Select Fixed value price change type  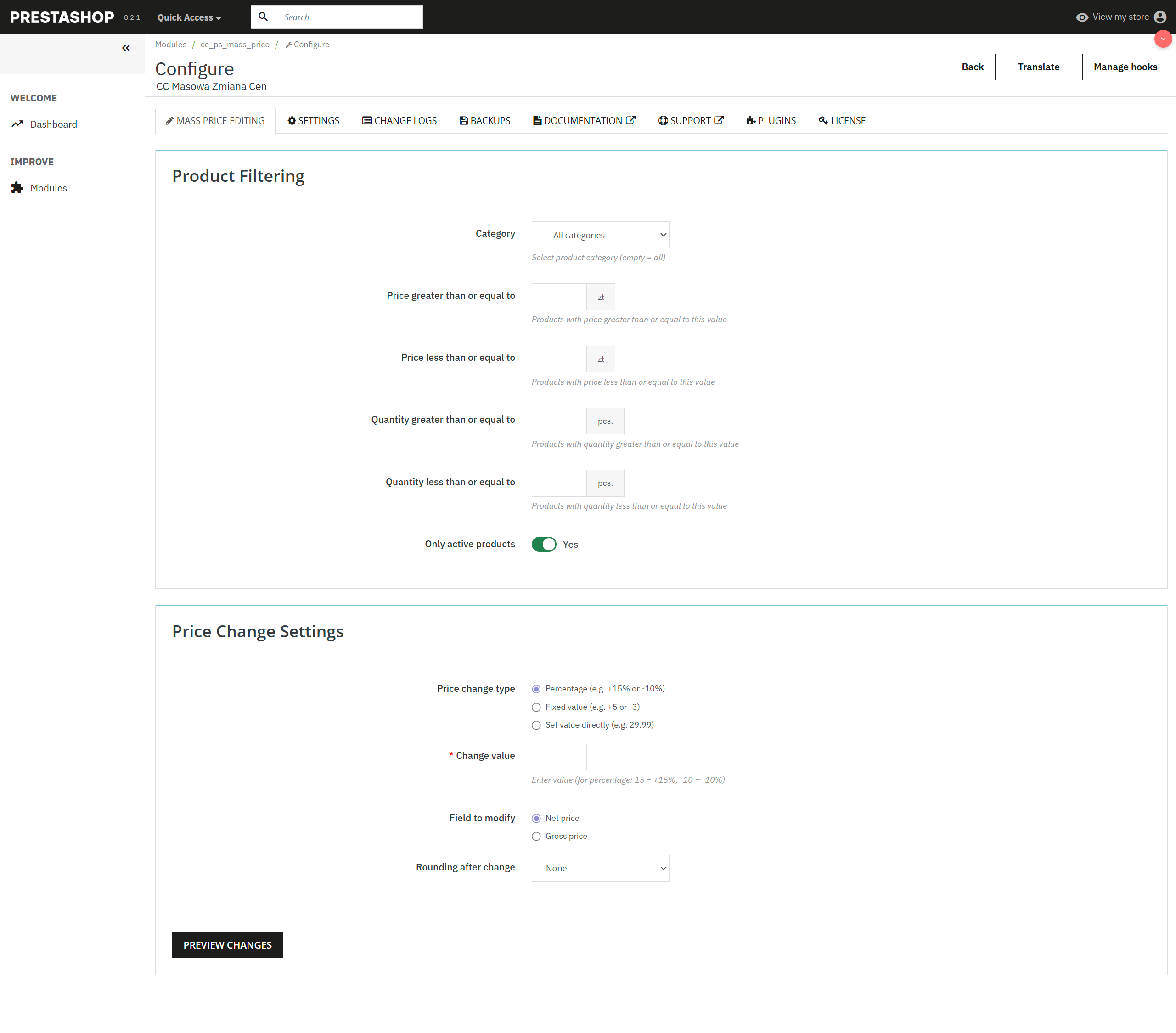click(x=536, y=707)
